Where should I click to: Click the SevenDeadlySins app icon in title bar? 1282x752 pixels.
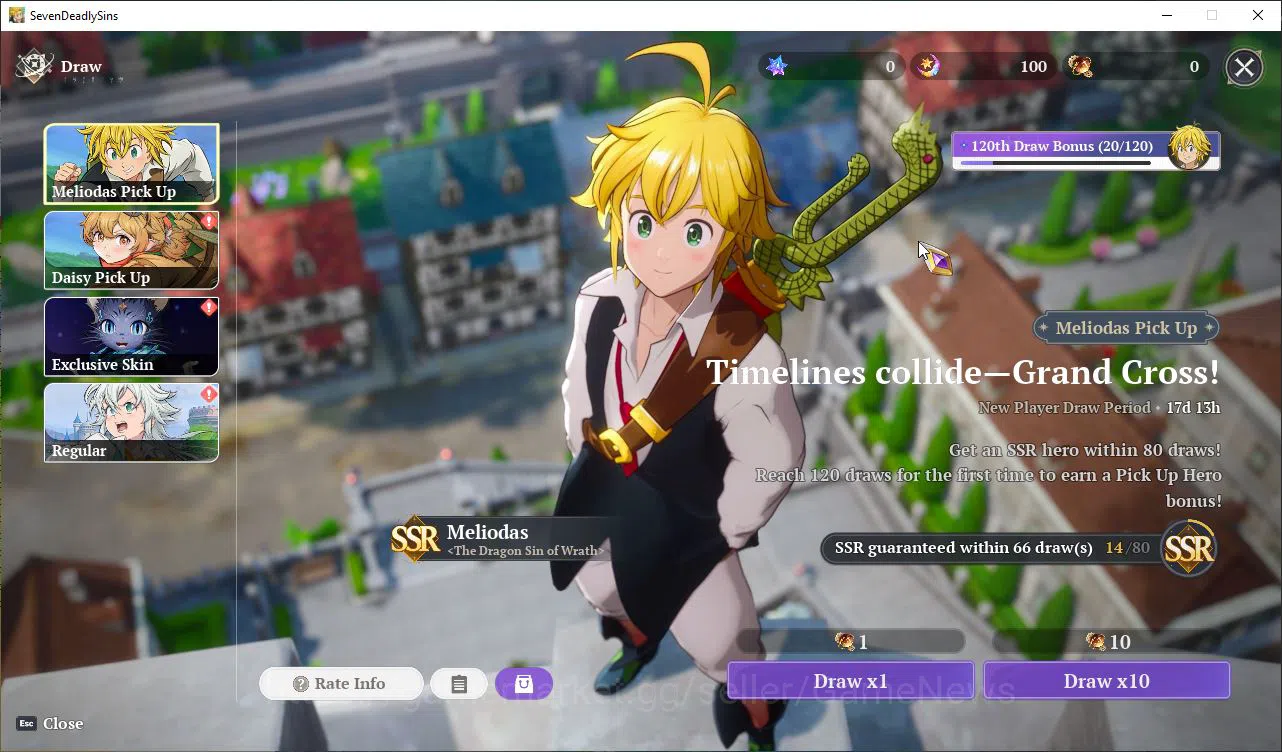16,15
